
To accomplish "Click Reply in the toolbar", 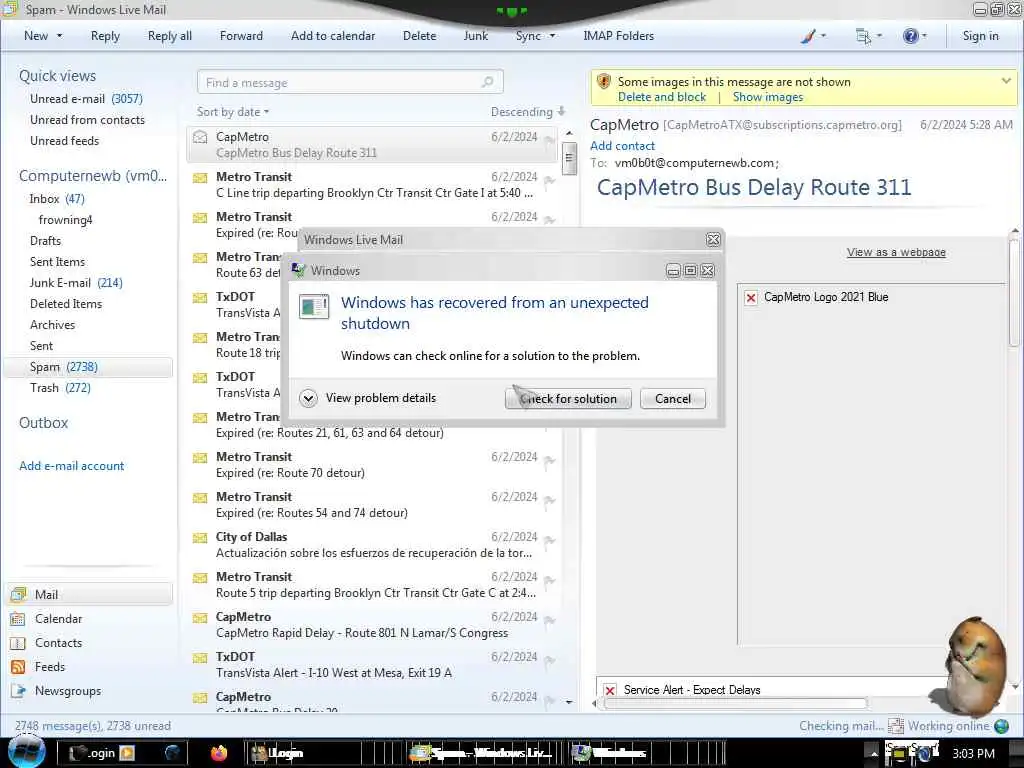I will (x=105, y=36).
